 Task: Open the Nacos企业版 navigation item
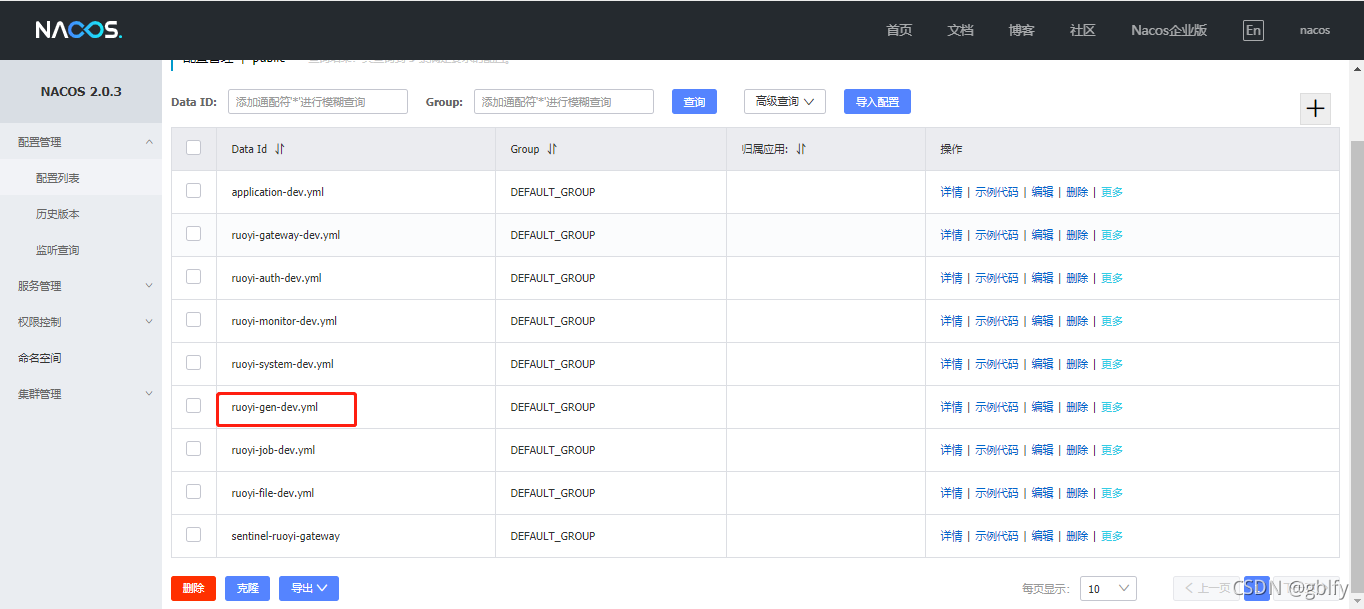pyautogui.click(x=1169, y=30)
